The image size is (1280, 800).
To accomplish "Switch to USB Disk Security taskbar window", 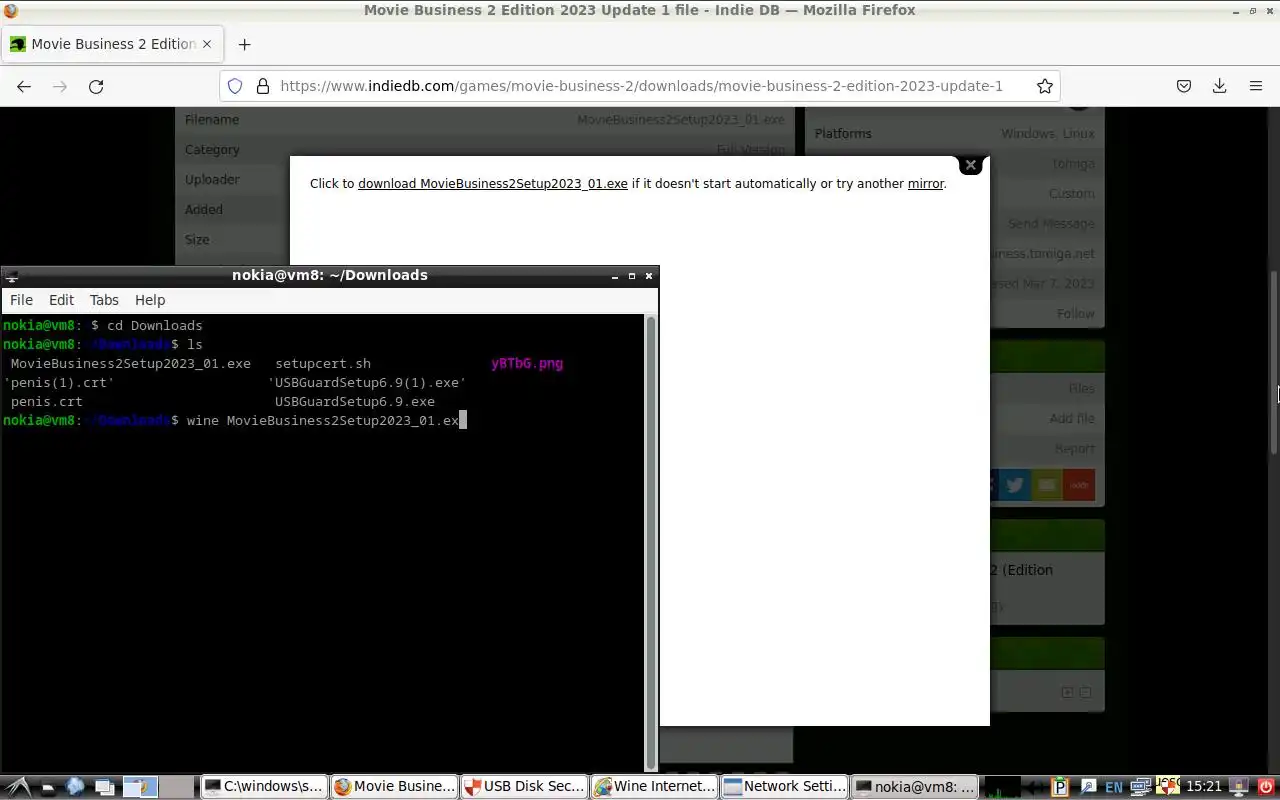I will click(x=524, y=787).
